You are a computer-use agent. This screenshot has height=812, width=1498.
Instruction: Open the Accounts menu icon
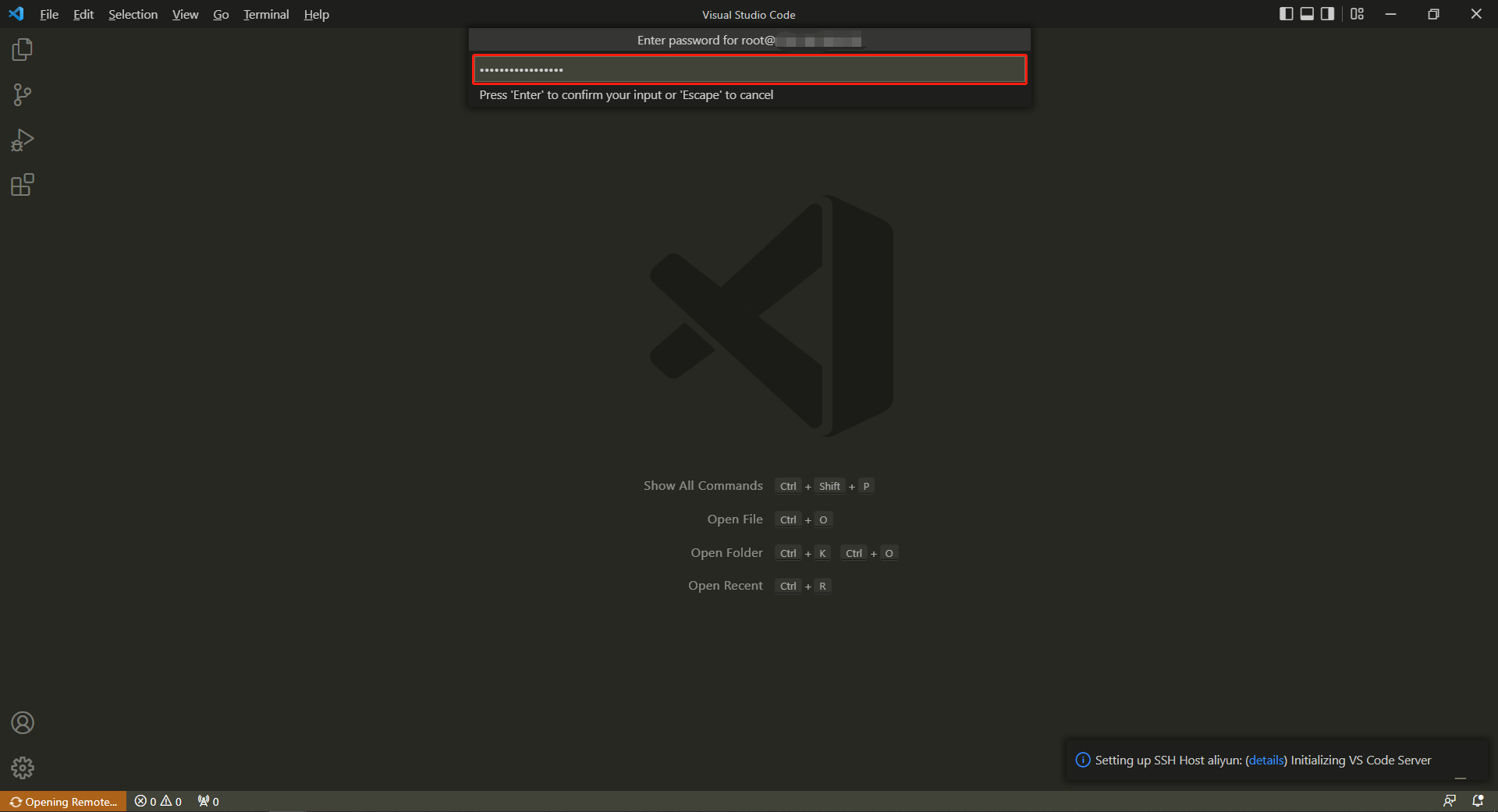(22, 723)
